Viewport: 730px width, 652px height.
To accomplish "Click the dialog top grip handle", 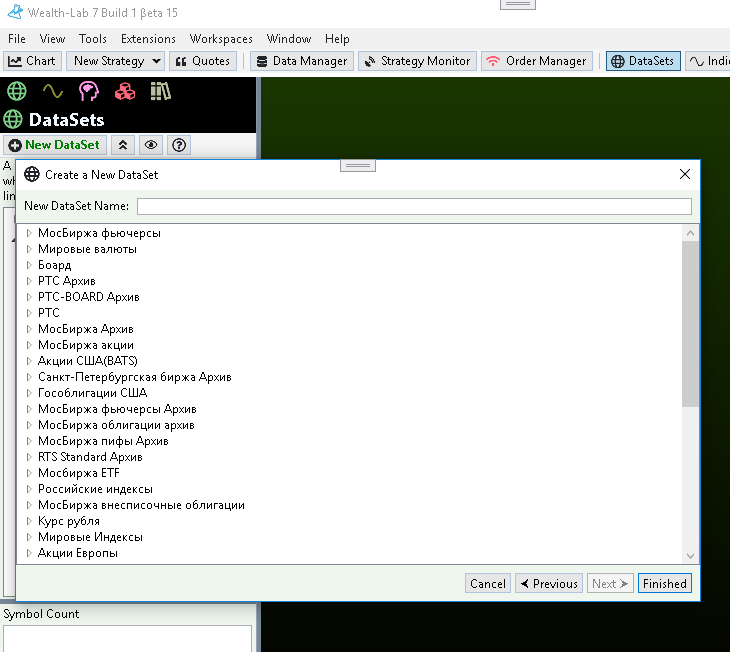I will pyautogui.click(x=358, y=165).
